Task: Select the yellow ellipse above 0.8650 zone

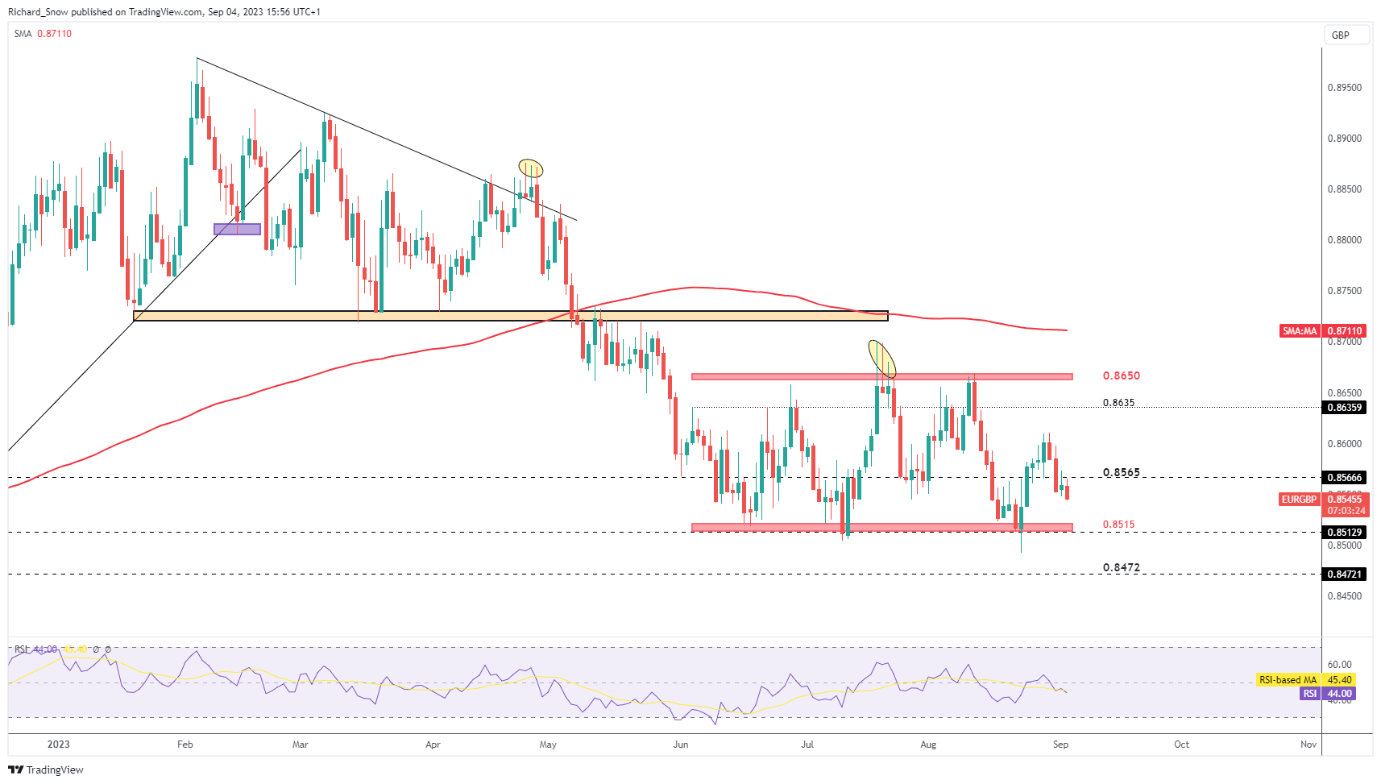Action: [x=881, y=359]
